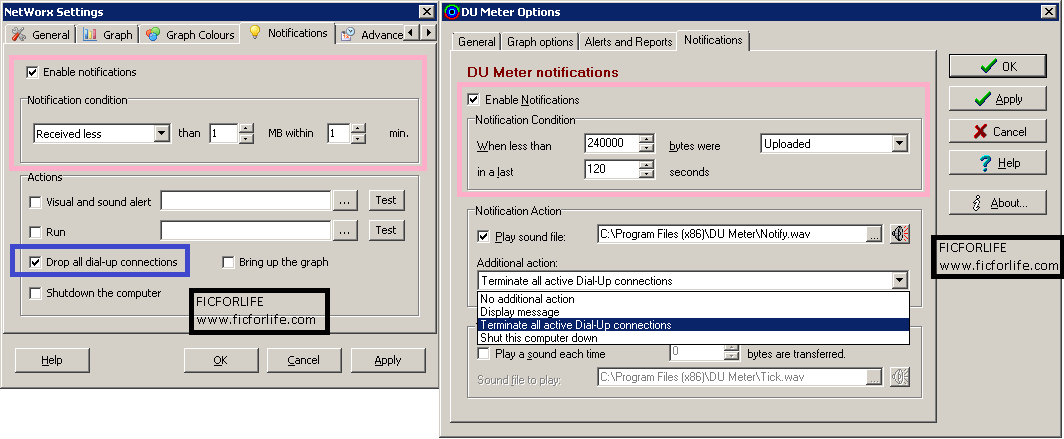Decrease the minutes spinner in NetWorx
Image resolution: width=1064 pixels, height=439 pixels.
[358, 138]
